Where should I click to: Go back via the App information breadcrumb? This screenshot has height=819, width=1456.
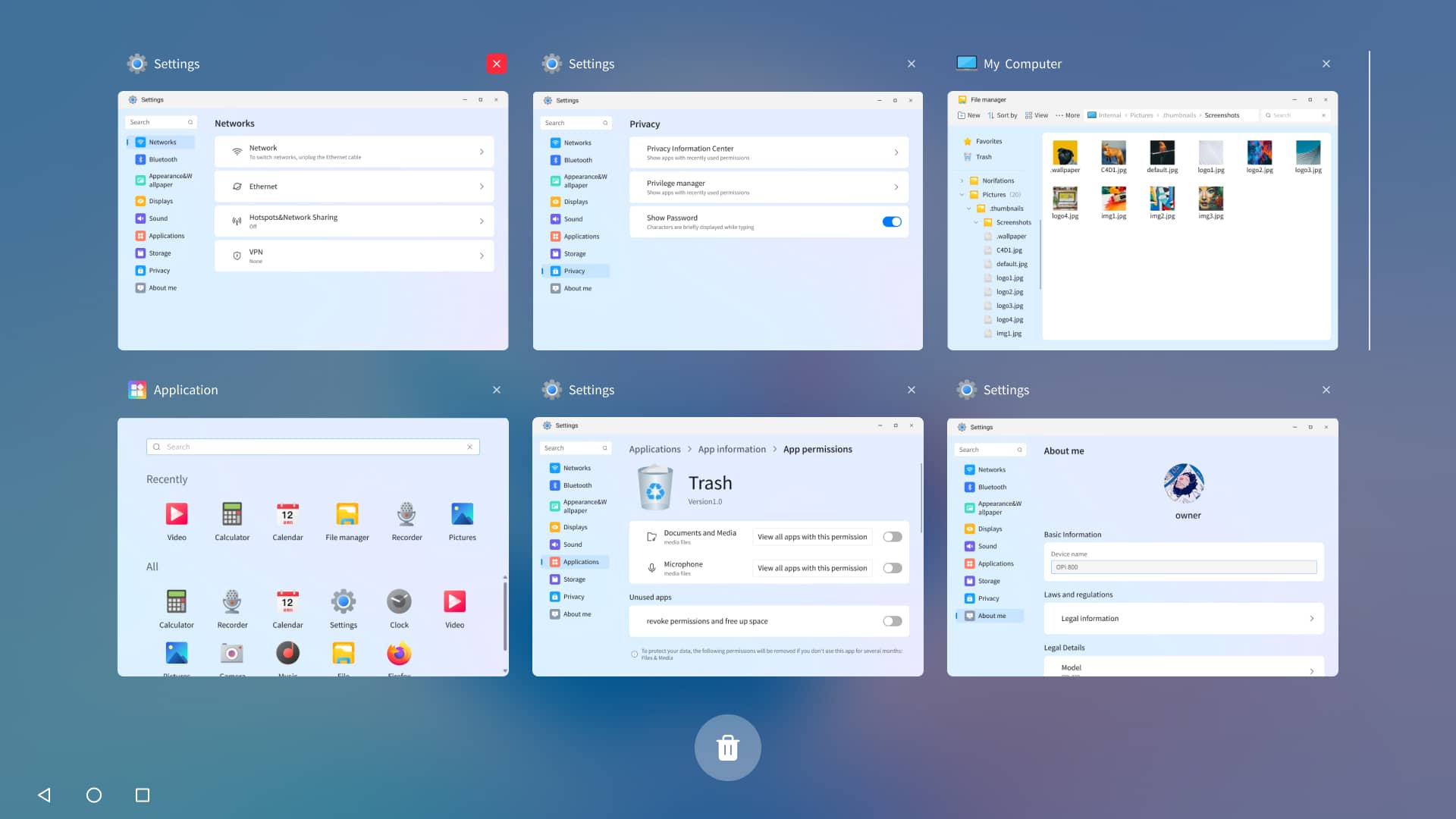pos(730,449)
